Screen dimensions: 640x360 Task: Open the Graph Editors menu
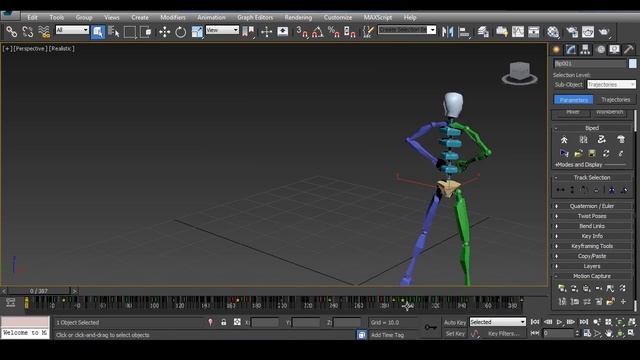point(255,17)
